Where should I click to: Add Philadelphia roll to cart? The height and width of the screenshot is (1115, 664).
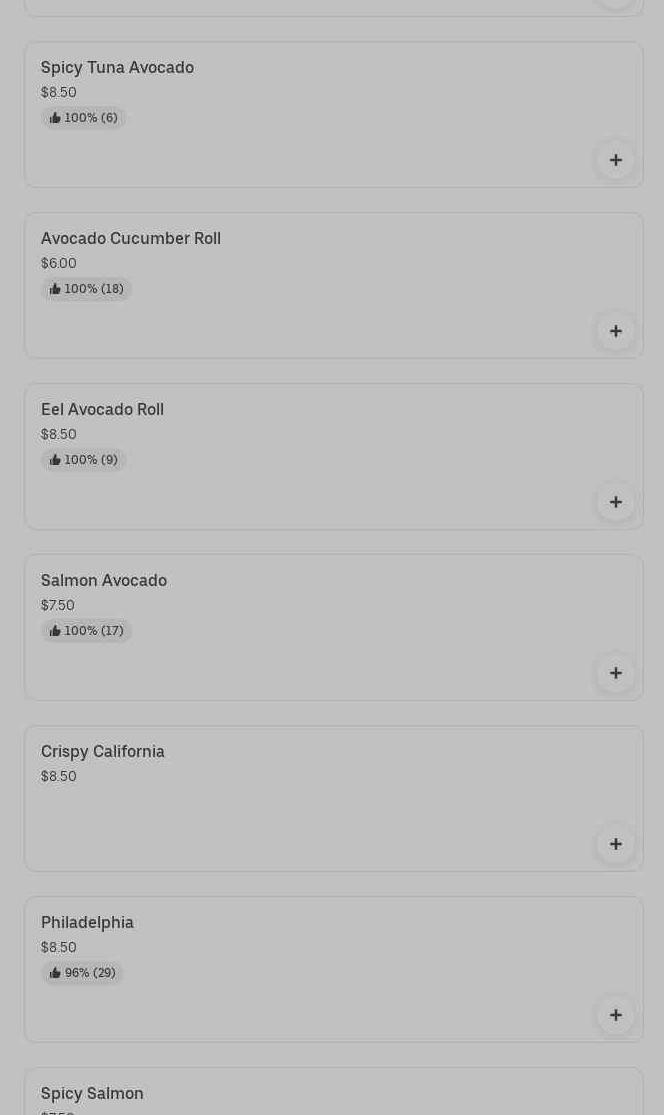tap(615, 1015)
